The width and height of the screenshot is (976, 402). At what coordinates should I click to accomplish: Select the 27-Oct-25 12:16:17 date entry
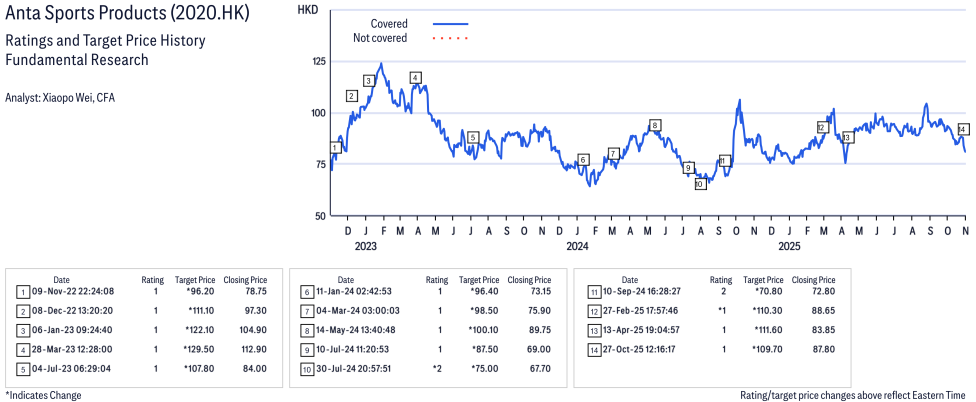pyautogui.click(x=651, y=350)
